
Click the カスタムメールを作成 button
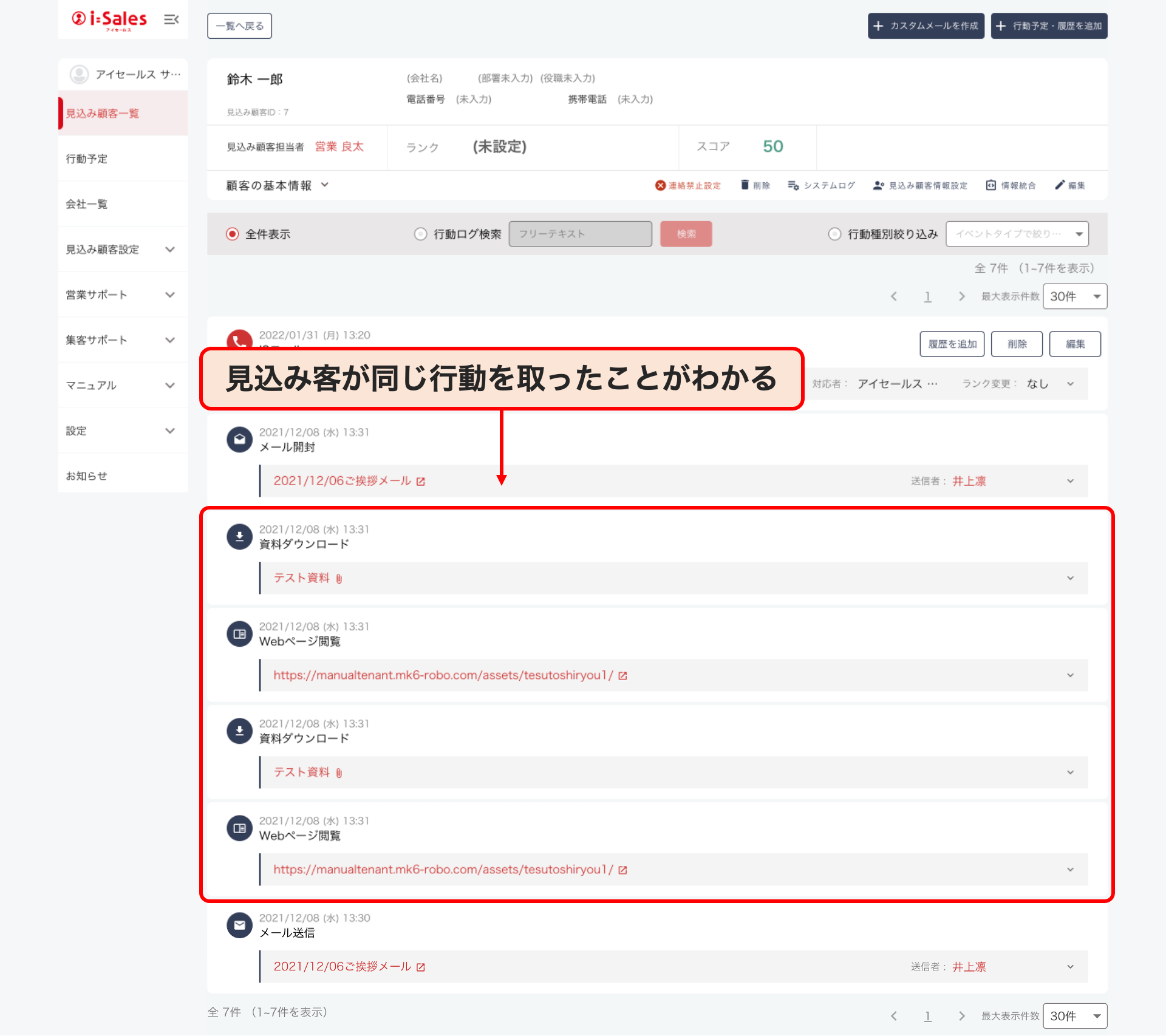point(926,26)
